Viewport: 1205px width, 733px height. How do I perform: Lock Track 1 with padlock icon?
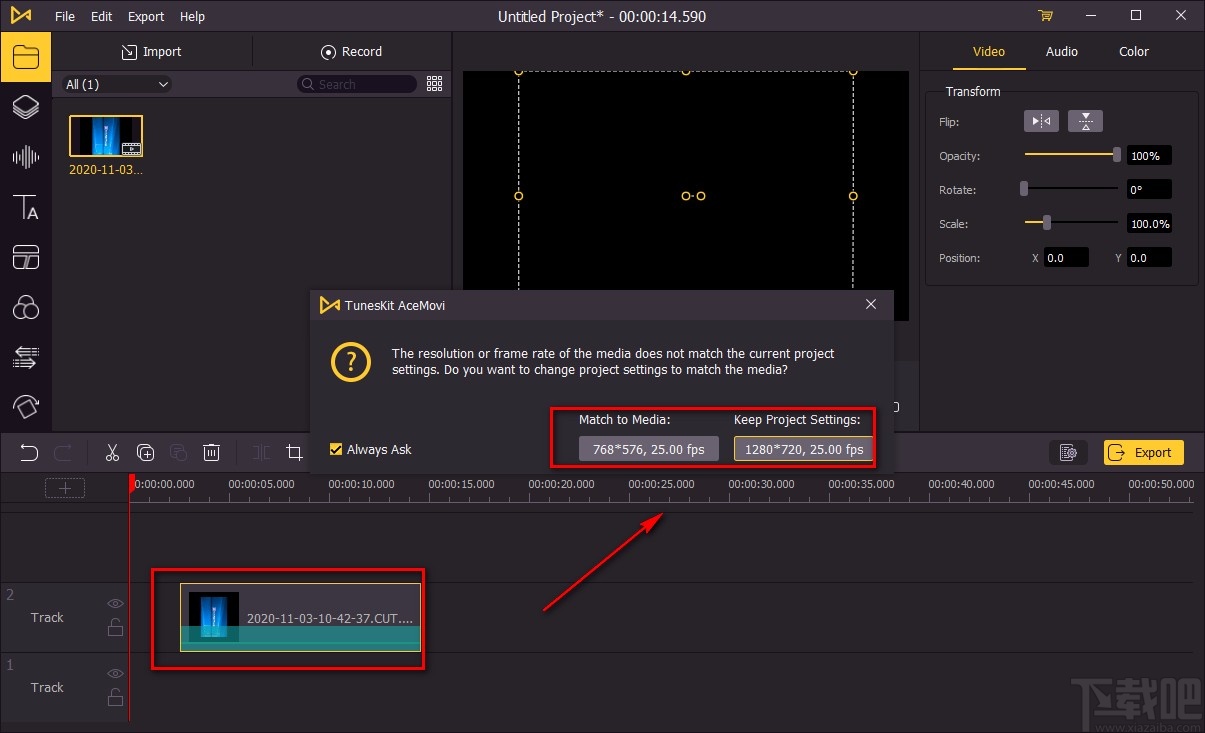pos(115,697)
